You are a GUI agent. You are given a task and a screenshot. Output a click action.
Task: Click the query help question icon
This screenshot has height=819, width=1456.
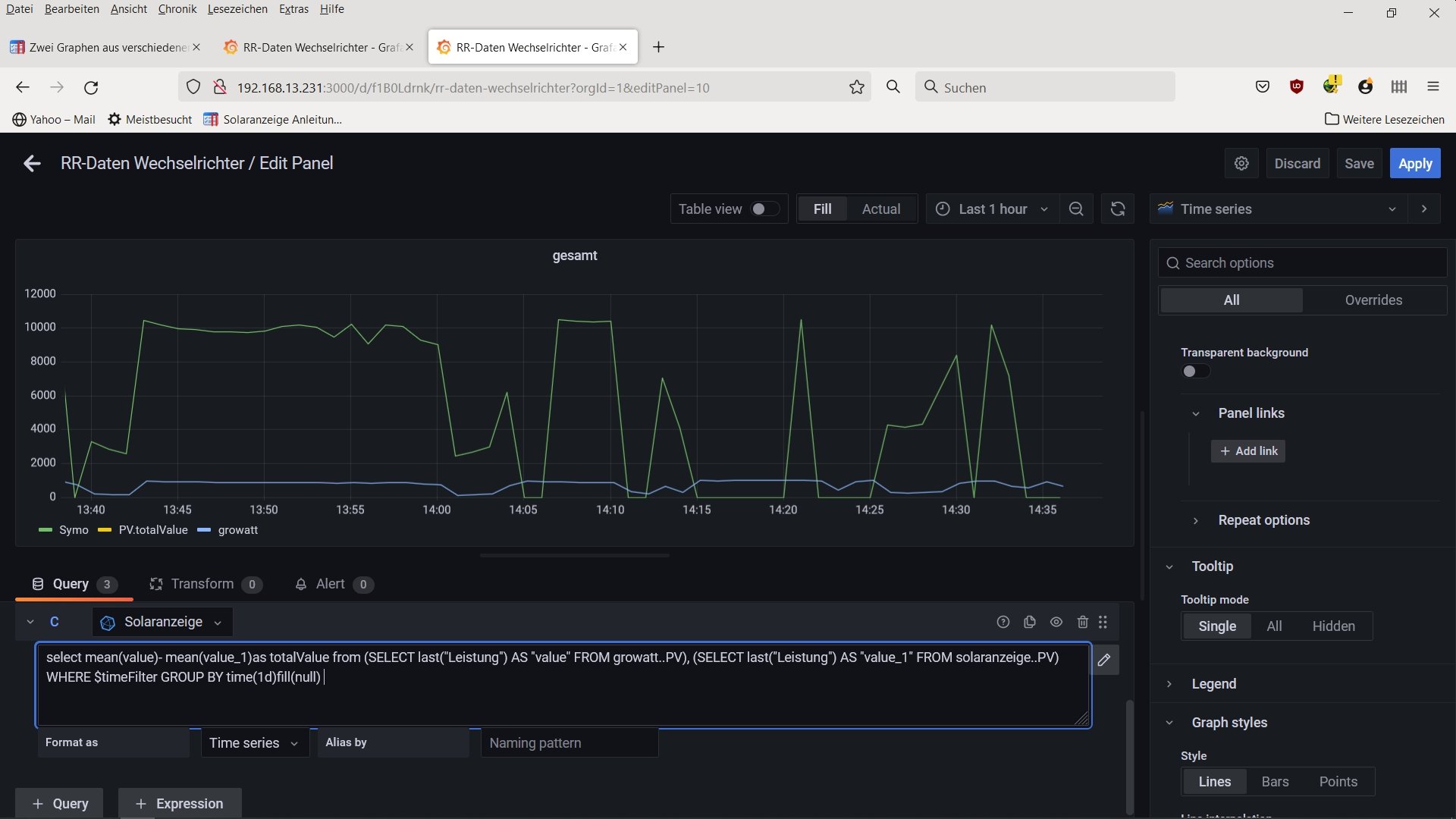[1003, 622]
